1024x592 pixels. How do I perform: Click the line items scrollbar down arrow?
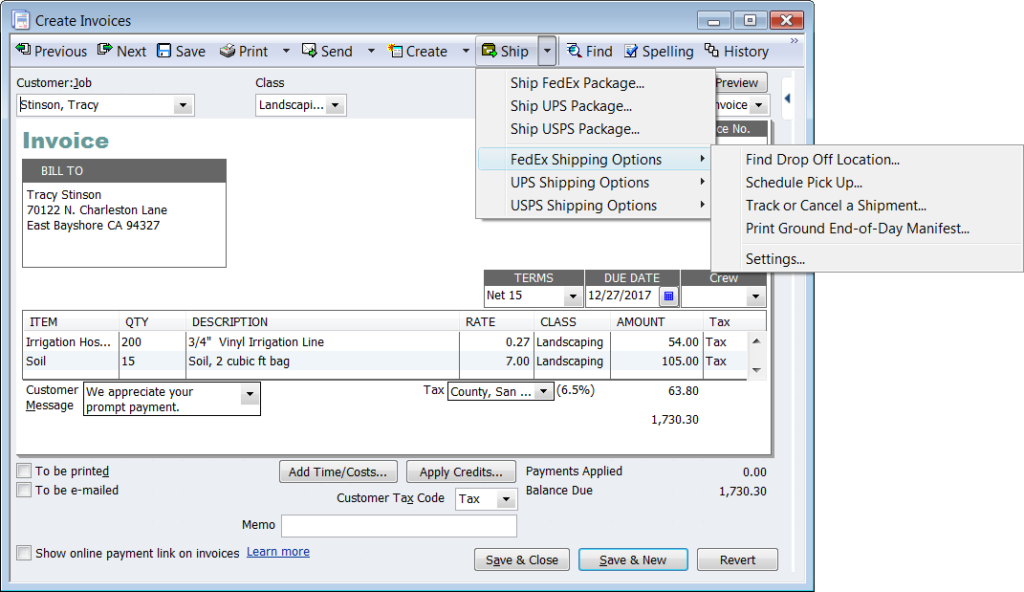(x=756, y=370)
